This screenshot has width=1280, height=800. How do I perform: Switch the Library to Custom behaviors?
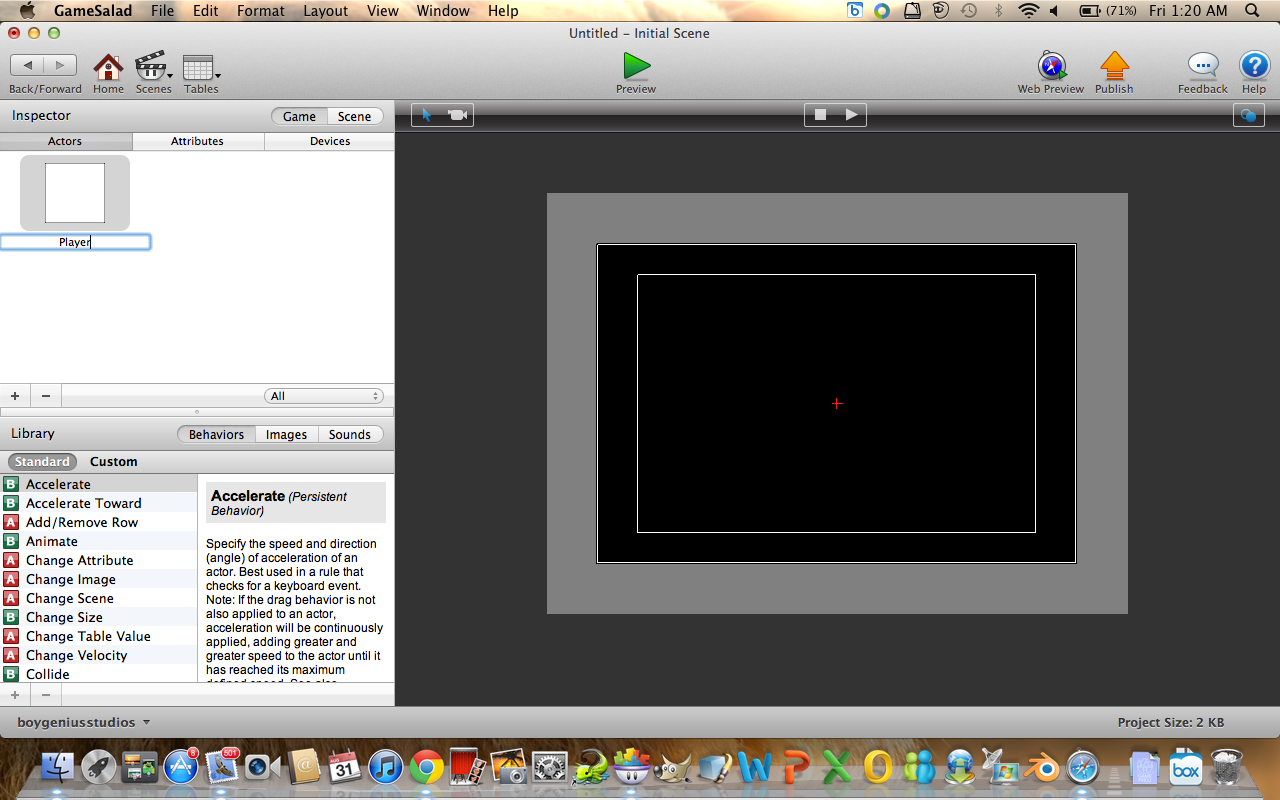coord(113,461)
